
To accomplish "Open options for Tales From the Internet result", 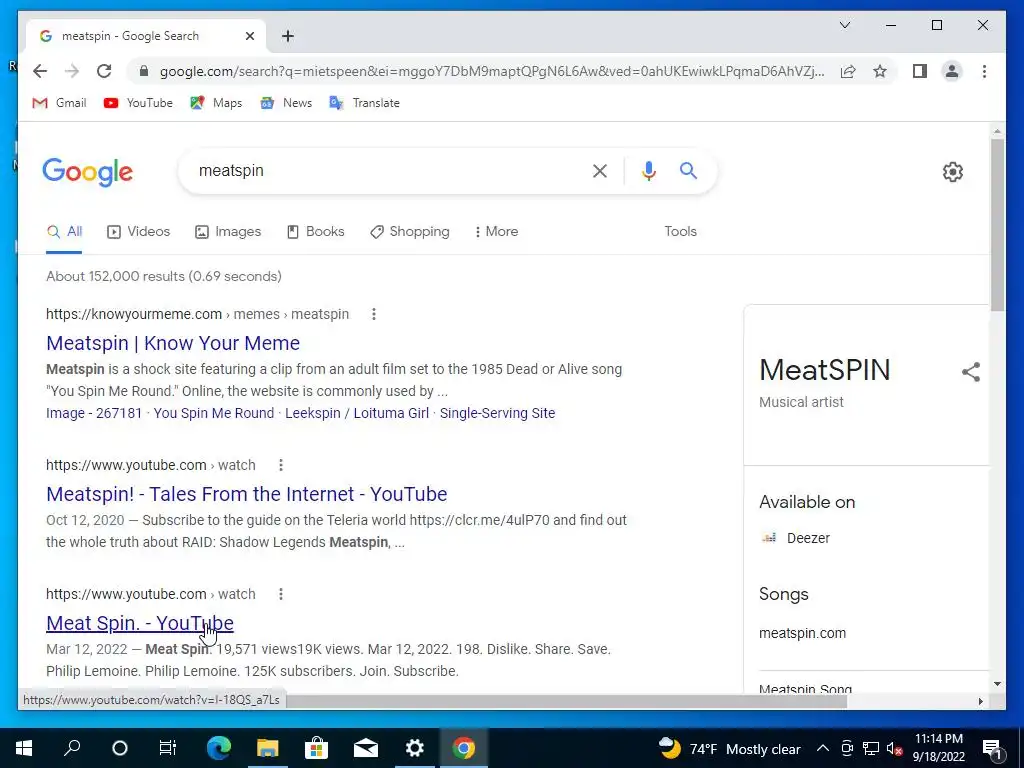I will (281, 465).
